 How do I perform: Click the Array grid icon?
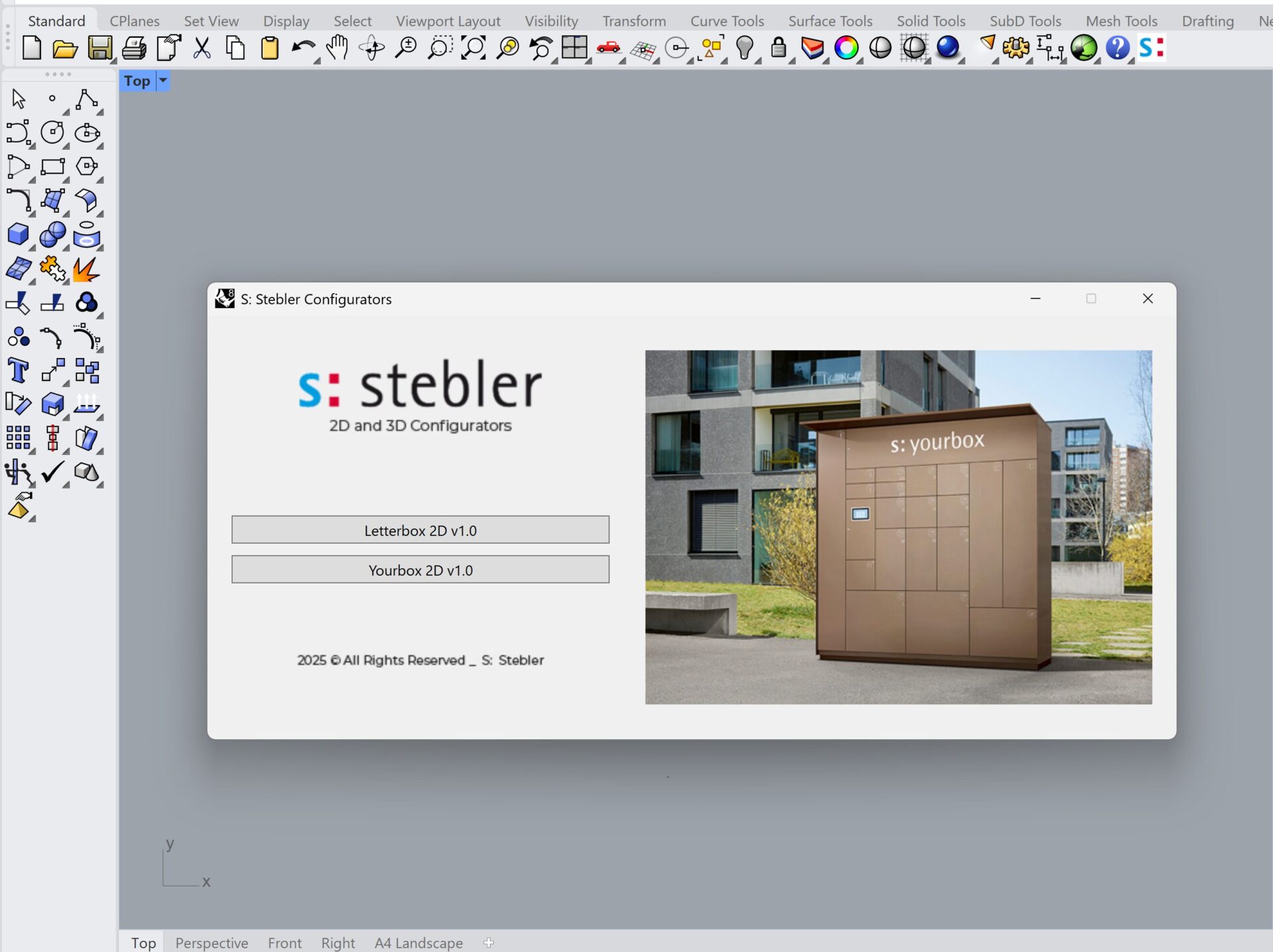(x=19, y=438)
